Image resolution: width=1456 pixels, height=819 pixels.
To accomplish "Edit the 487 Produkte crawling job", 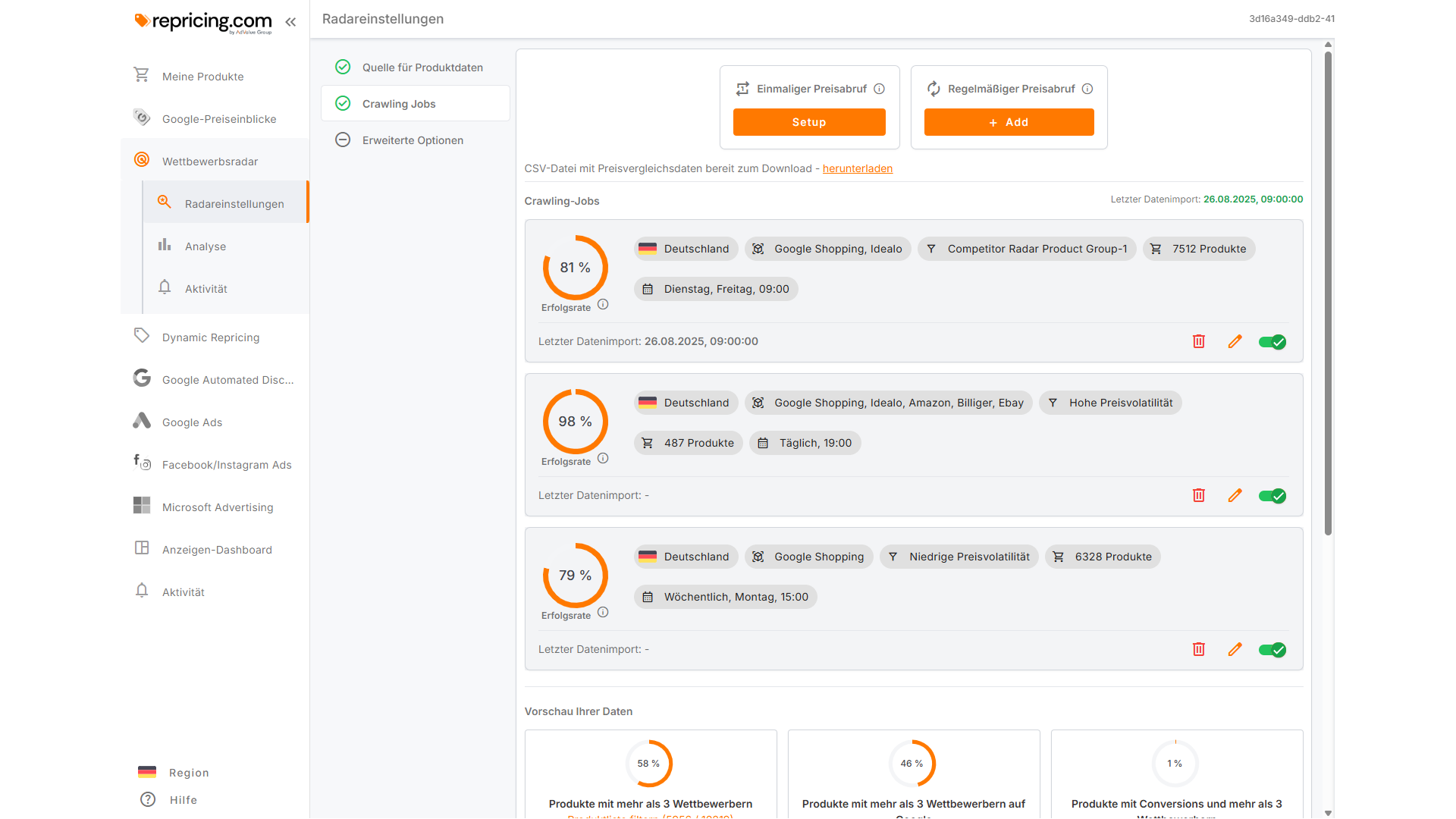I will [1235, 495].
